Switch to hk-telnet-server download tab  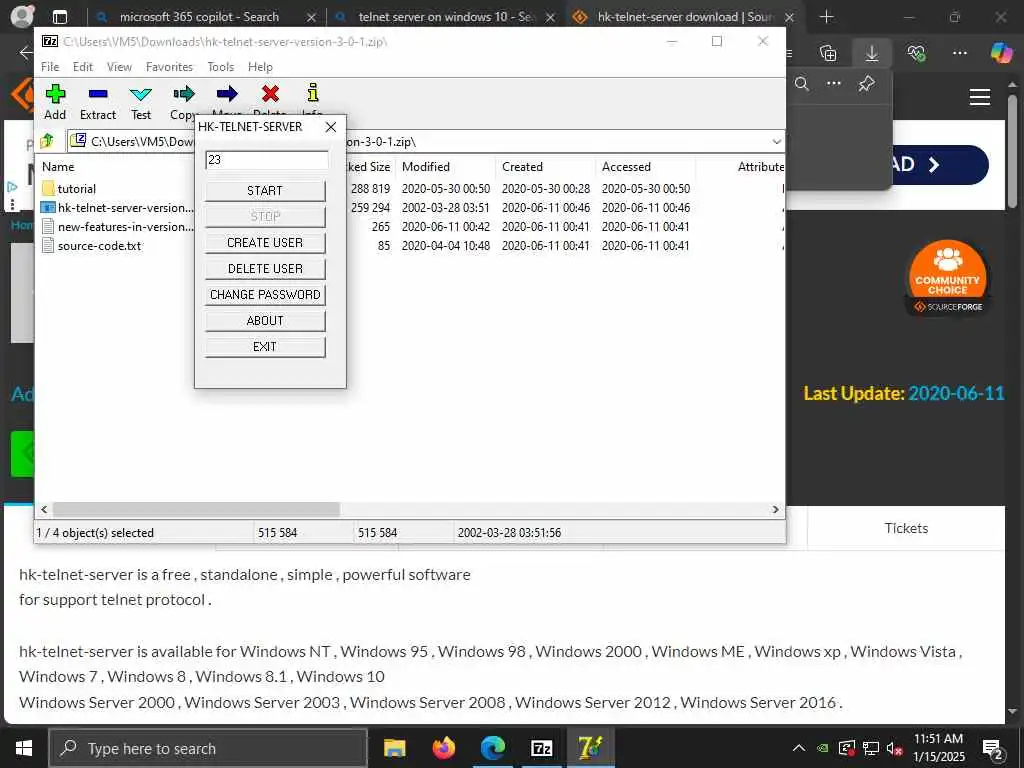pos(684,17)
